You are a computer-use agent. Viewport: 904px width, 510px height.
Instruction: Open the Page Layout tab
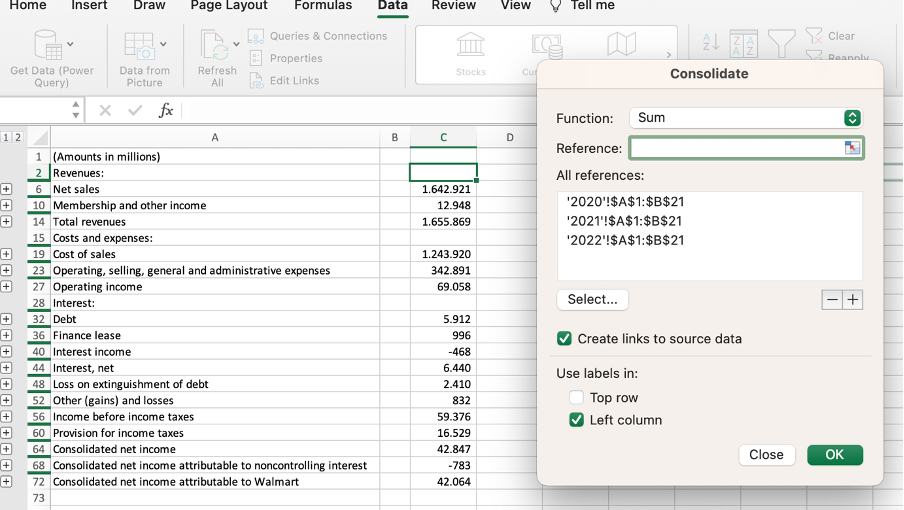[229, 6]
